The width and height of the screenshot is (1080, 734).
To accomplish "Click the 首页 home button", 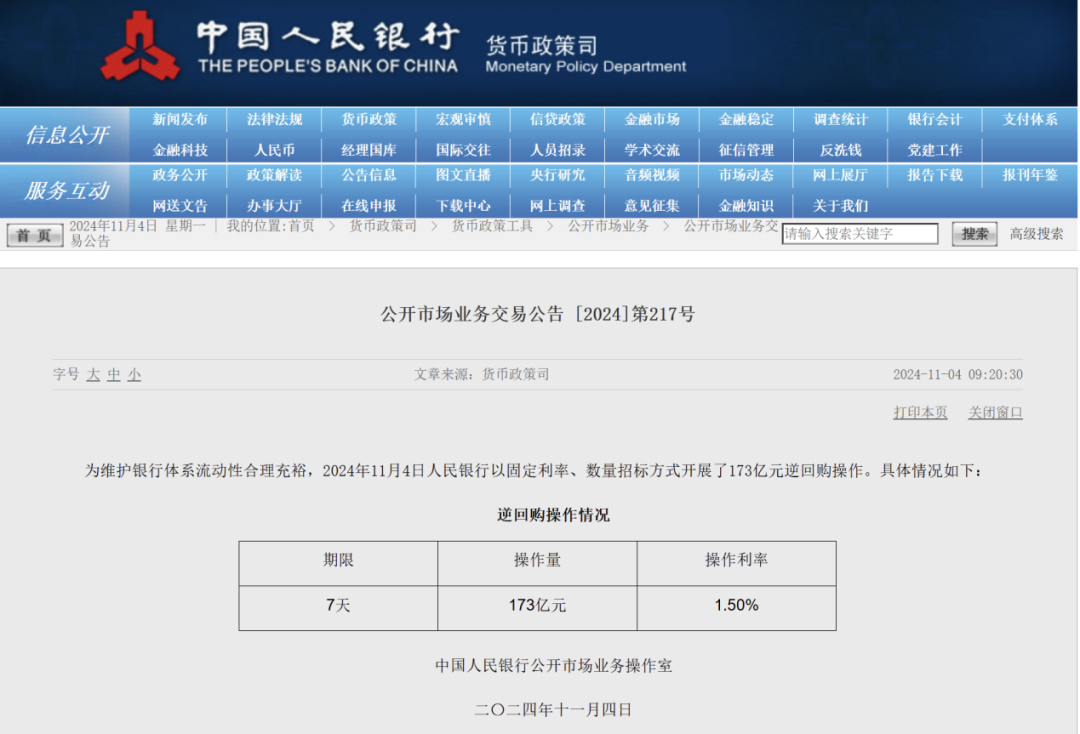I will [34, 235].
